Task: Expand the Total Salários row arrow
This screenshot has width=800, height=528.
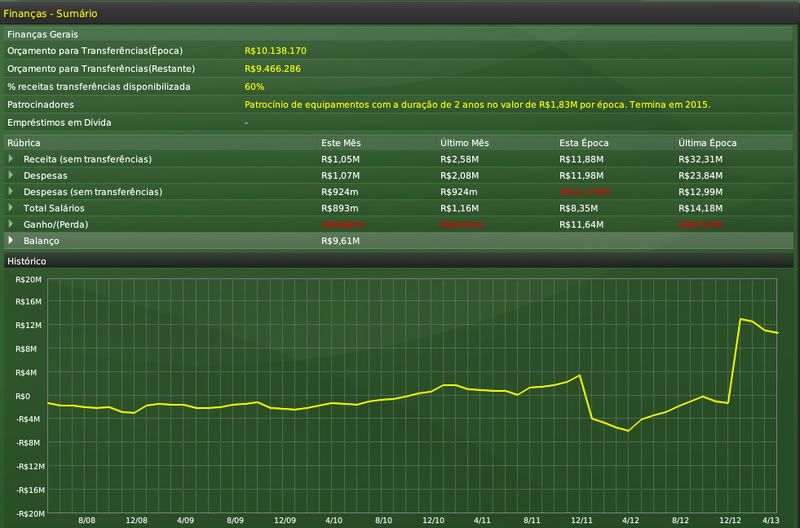Action: tap(11, 207)
